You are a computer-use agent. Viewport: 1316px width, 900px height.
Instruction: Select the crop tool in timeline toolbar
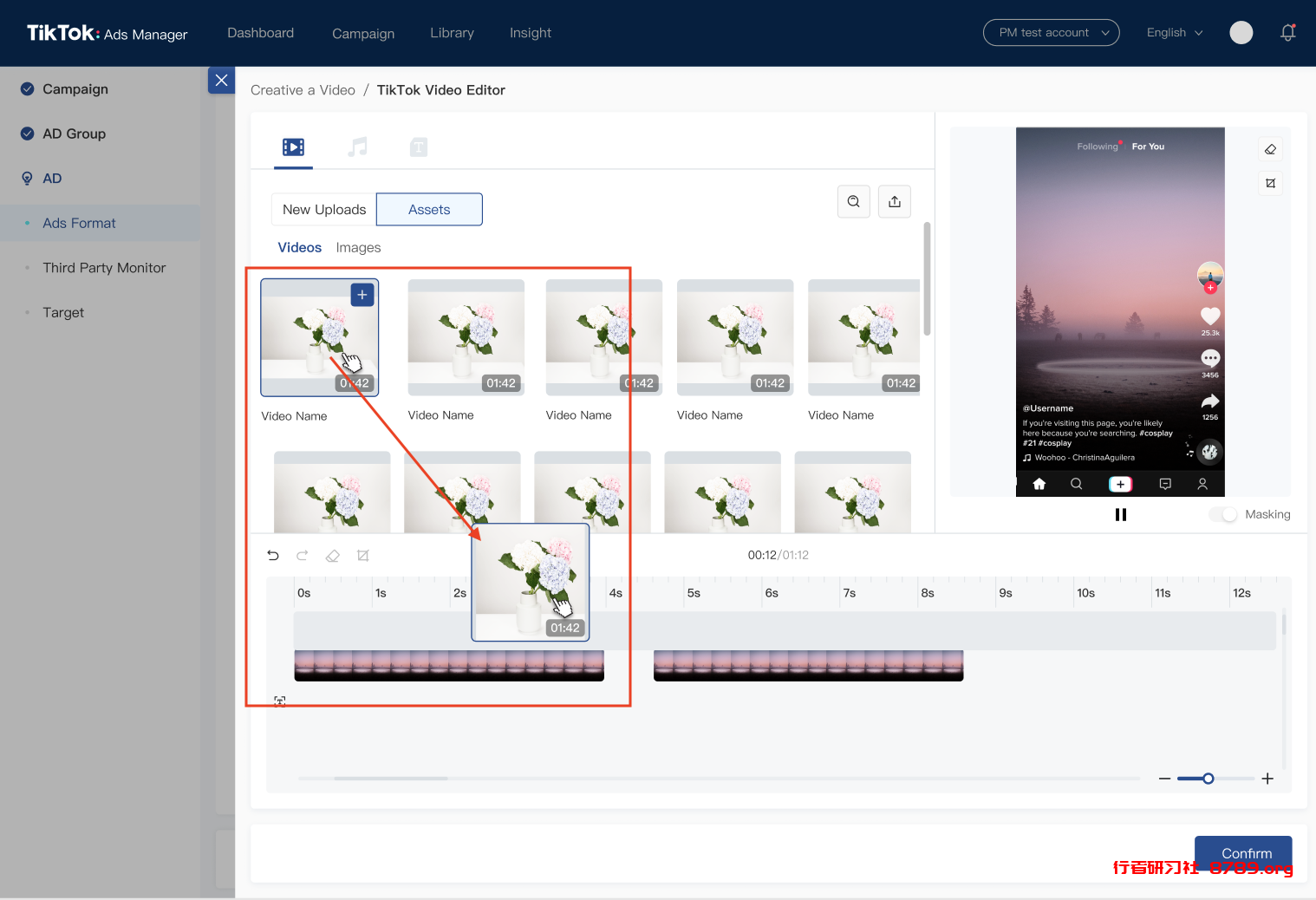point(363,555)
